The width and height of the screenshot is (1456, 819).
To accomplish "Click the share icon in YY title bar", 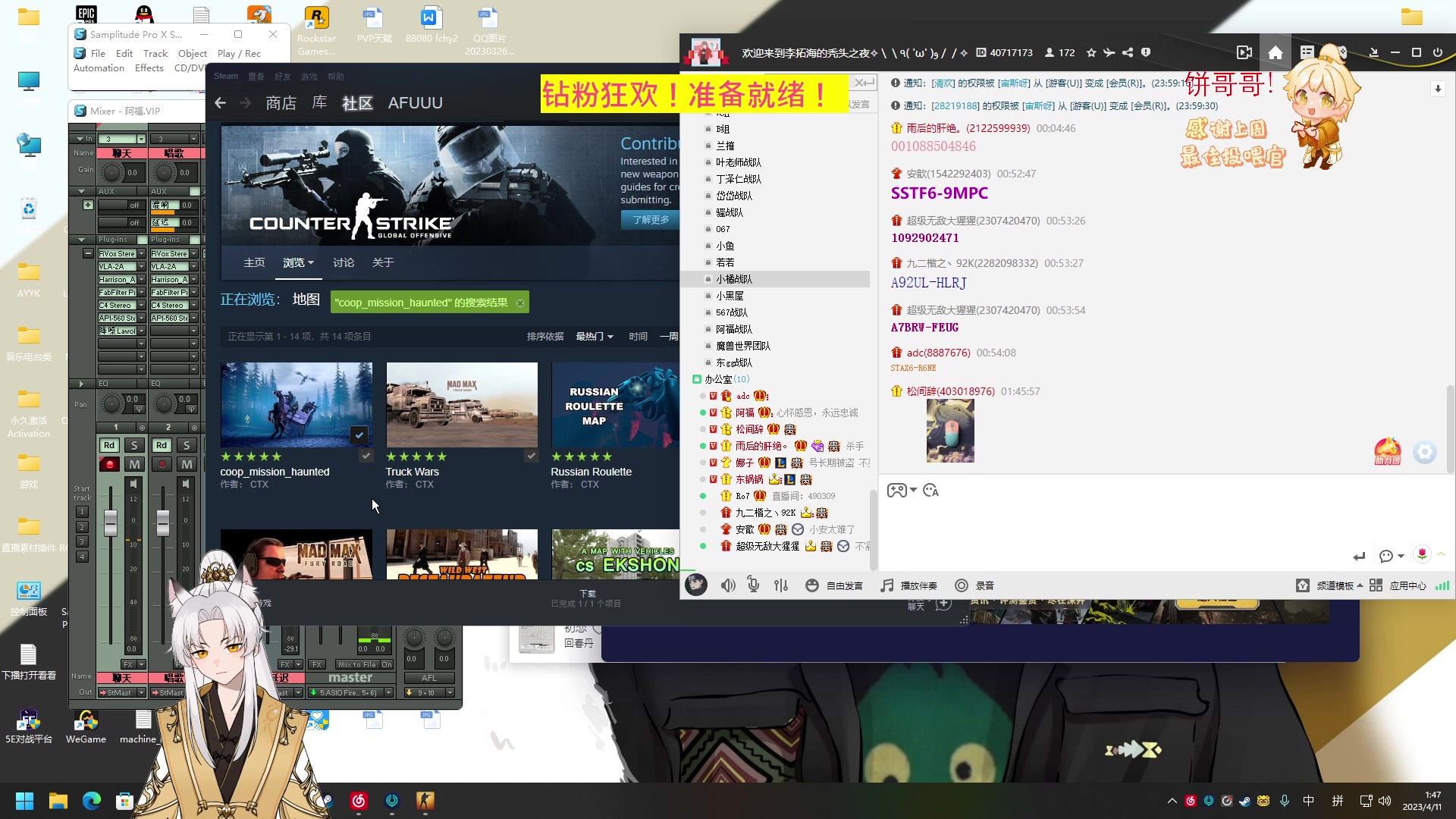I will 1128,53.
